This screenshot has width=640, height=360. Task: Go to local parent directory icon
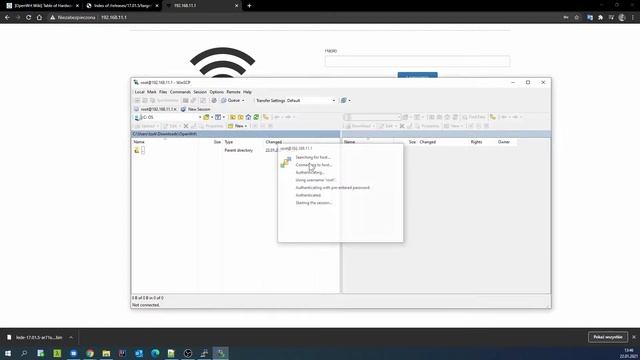pos(233,117)
